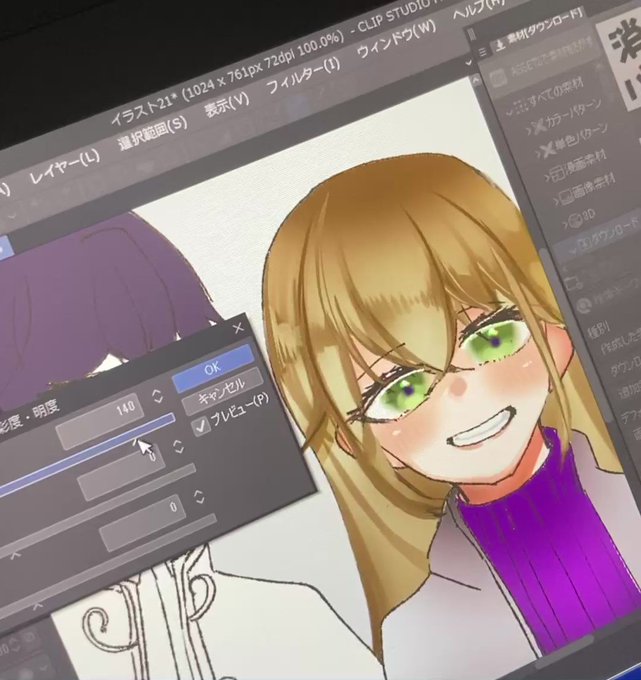Click the キャンセル button
This screenshot has height=680, width=641.
click(x=222, y=391)
